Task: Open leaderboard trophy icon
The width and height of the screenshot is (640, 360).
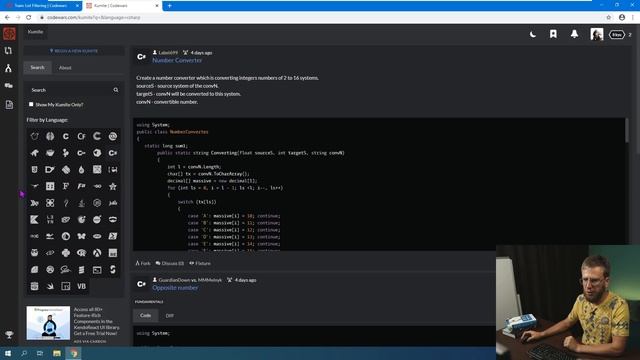Action: (9, 335)
